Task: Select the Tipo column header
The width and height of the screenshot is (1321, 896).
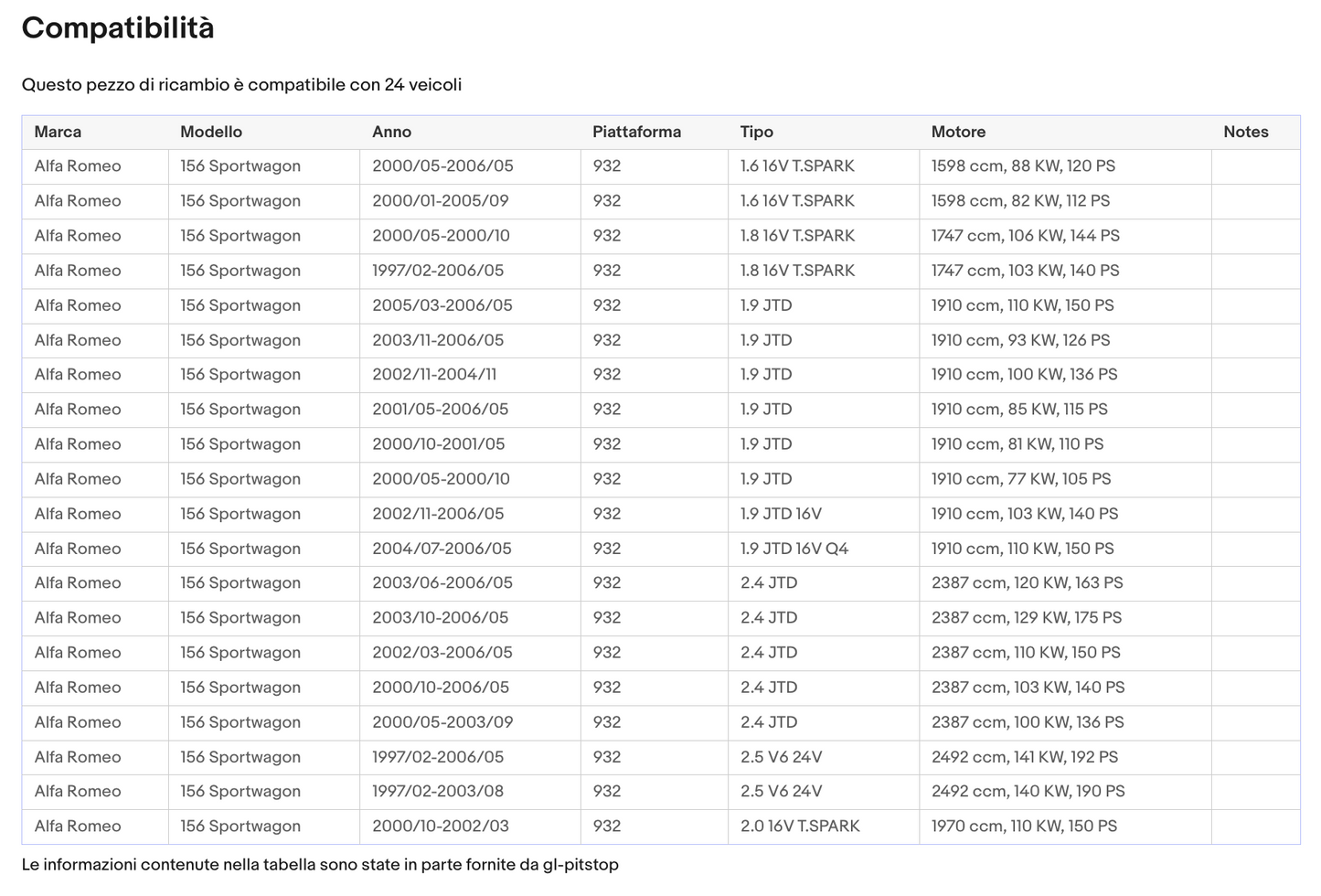Action: coord(756,132)
